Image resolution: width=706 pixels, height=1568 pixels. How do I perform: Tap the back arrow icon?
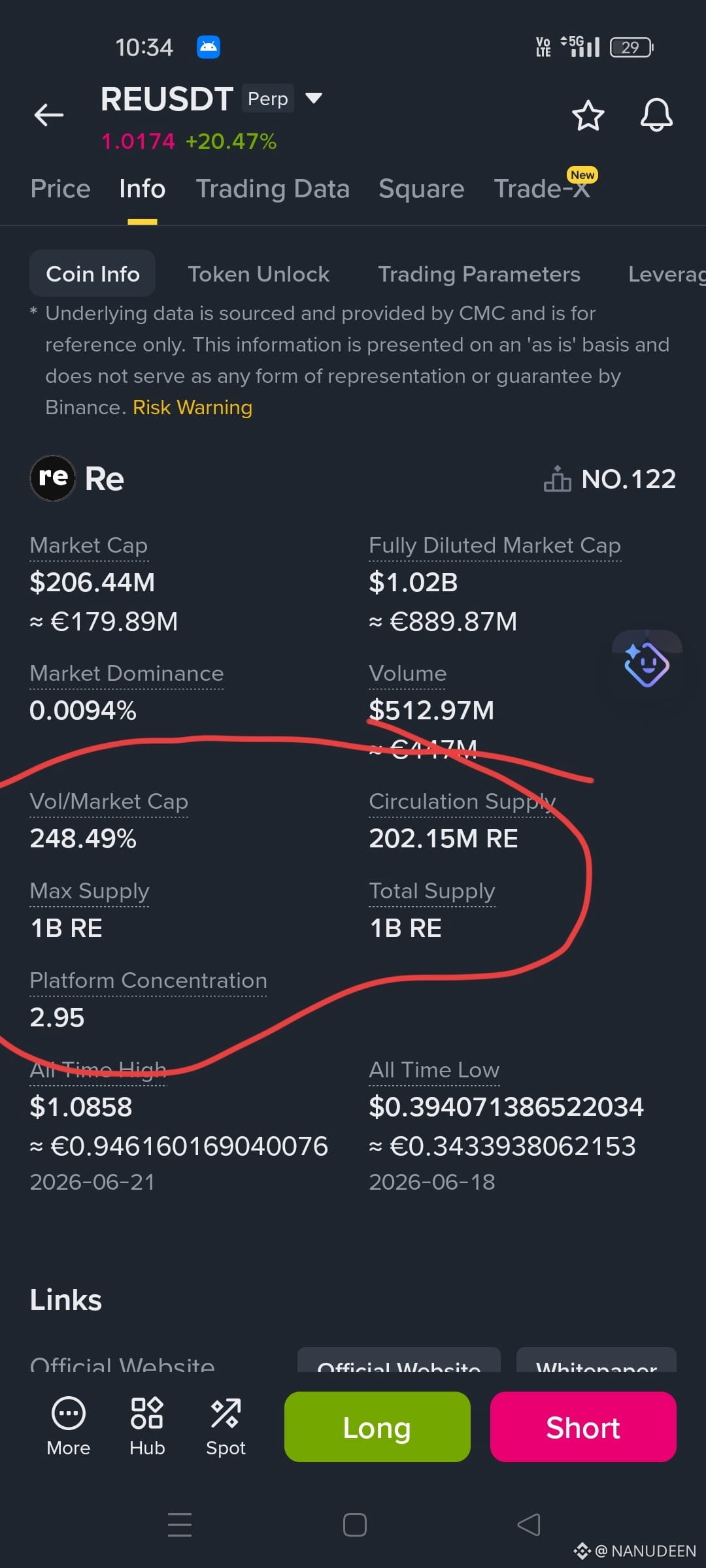tap(49, 115)
